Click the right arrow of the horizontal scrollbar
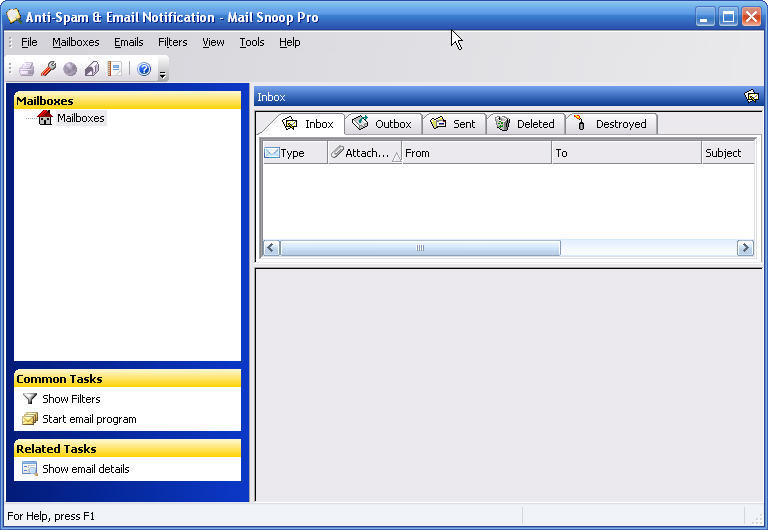768x530 pixels. point(745,247)
